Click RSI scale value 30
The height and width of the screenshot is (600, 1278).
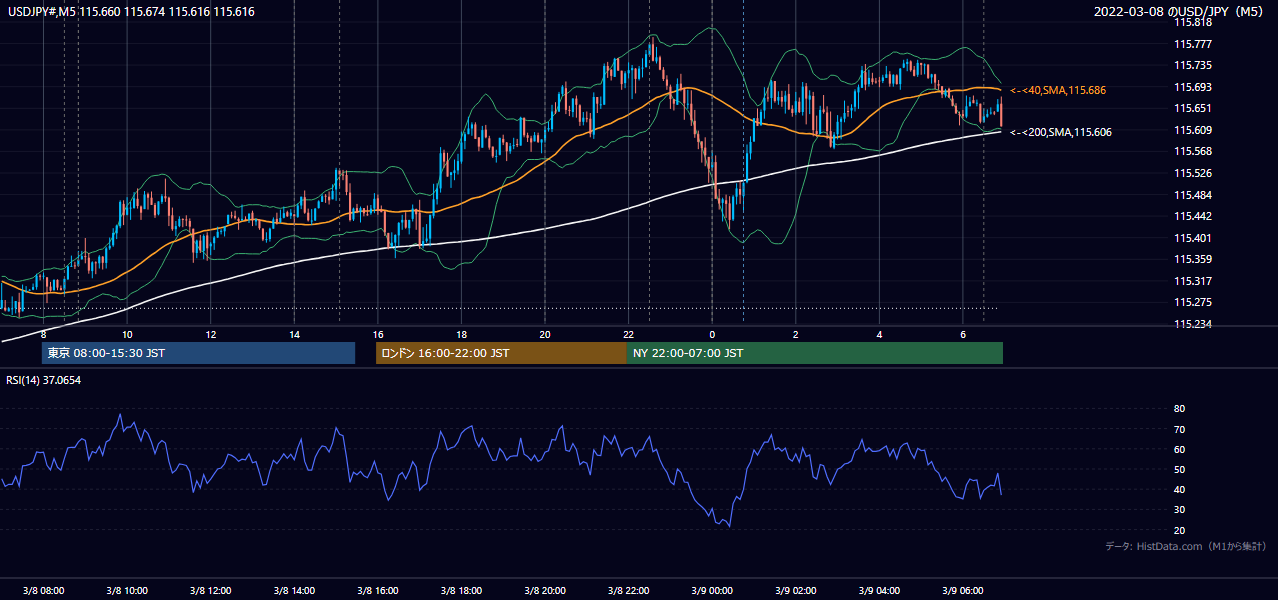[x=1179, y=510]
